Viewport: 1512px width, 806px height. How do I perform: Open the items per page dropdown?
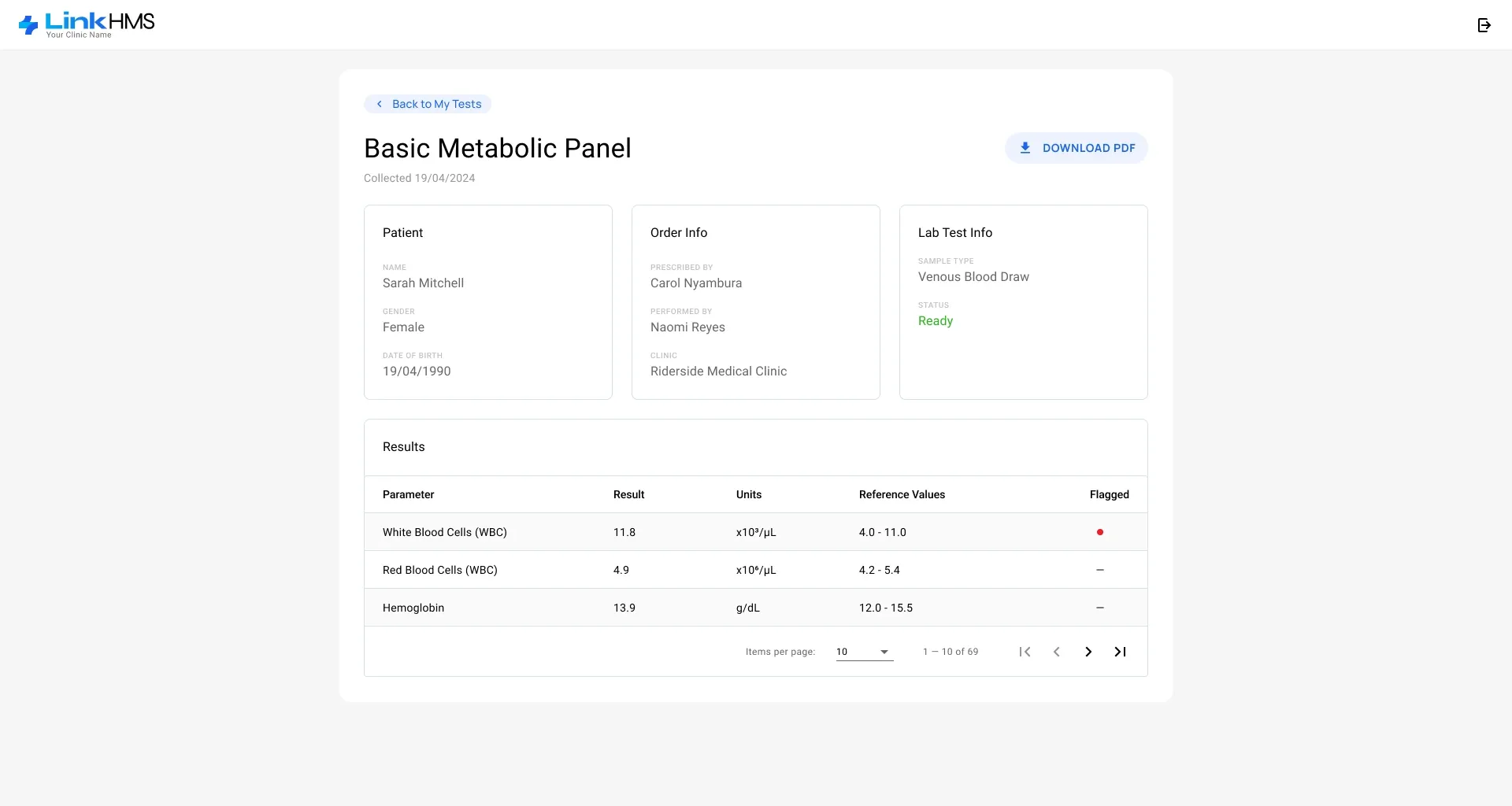pos(864,652)
